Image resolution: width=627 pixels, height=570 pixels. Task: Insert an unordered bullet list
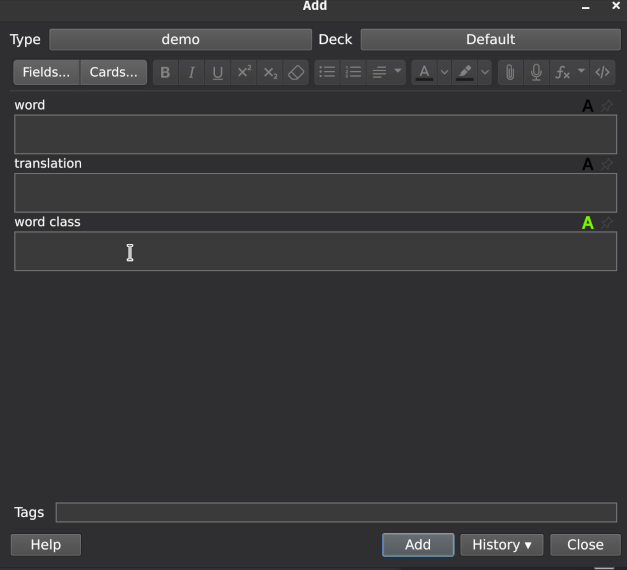(x=326, y=73)
